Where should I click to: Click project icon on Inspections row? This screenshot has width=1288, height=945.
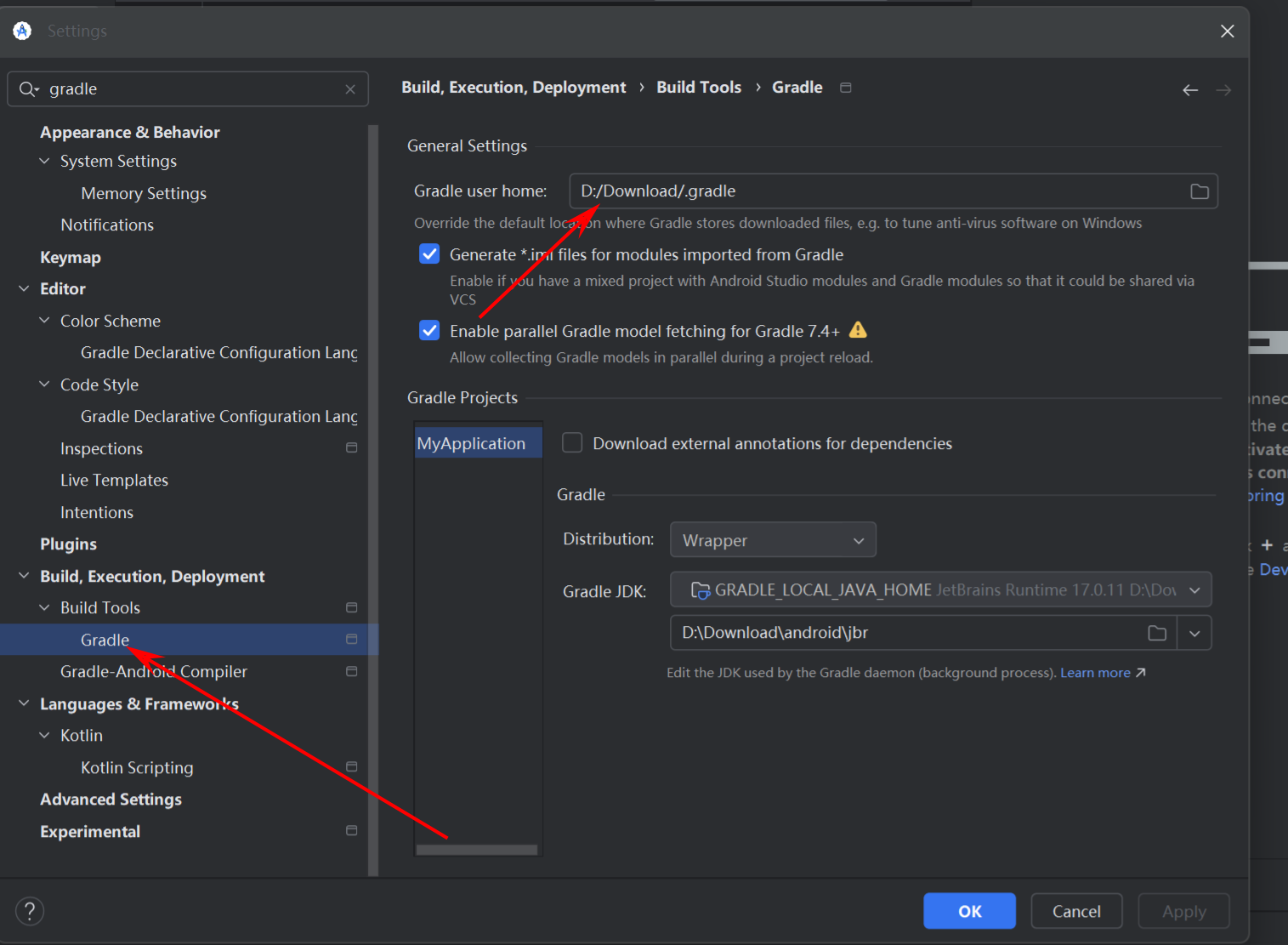pos(352,447)
